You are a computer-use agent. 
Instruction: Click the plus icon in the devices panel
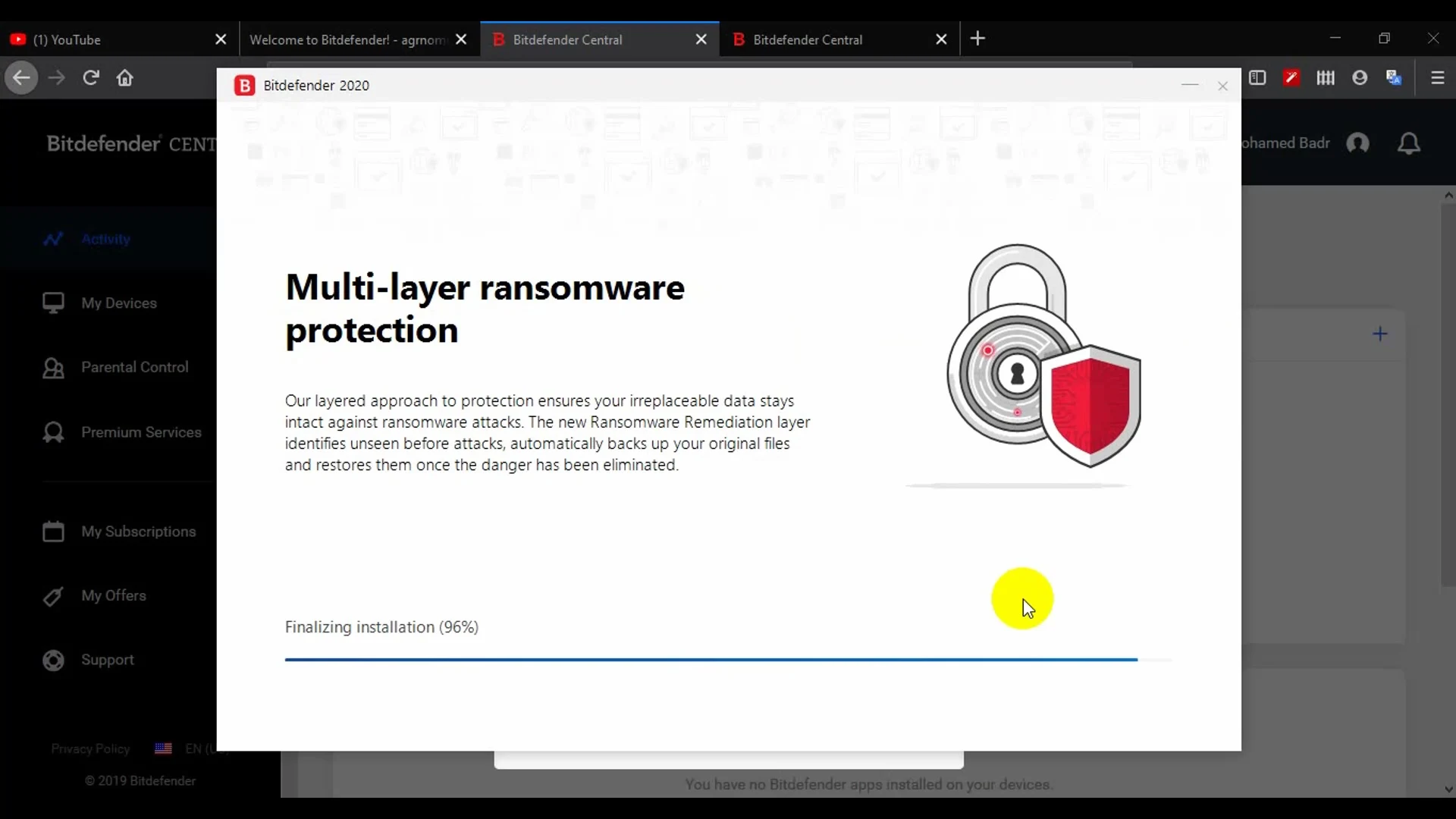tap(1380, 334)
